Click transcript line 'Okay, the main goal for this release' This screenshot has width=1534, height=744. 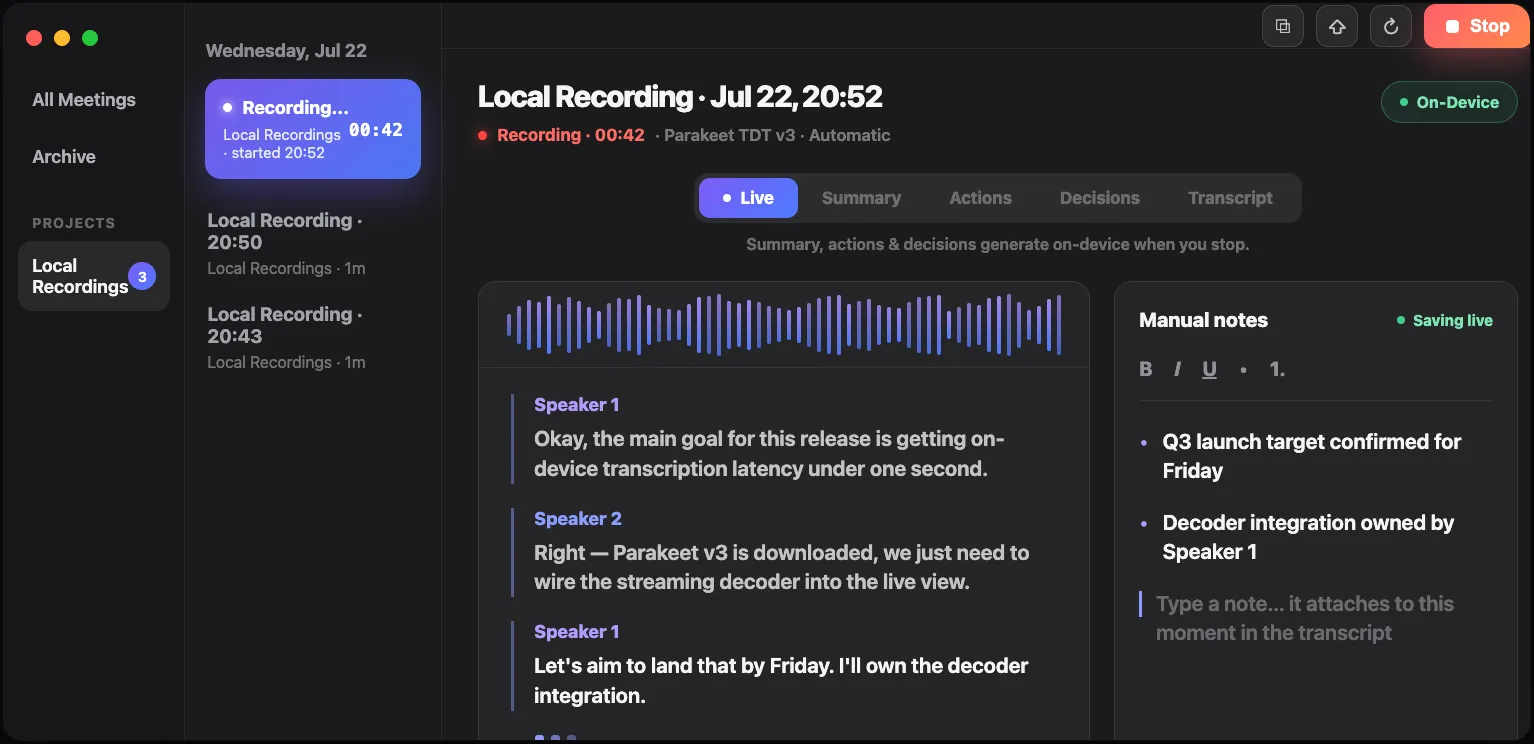769,454
